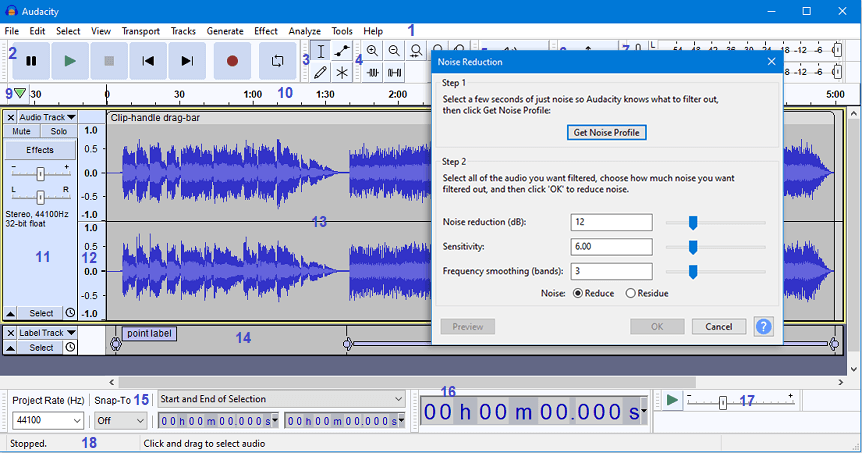The image size is (862, 453).
Task: Click the Noise reduction (dB) input field
Action: pos(611,222)
